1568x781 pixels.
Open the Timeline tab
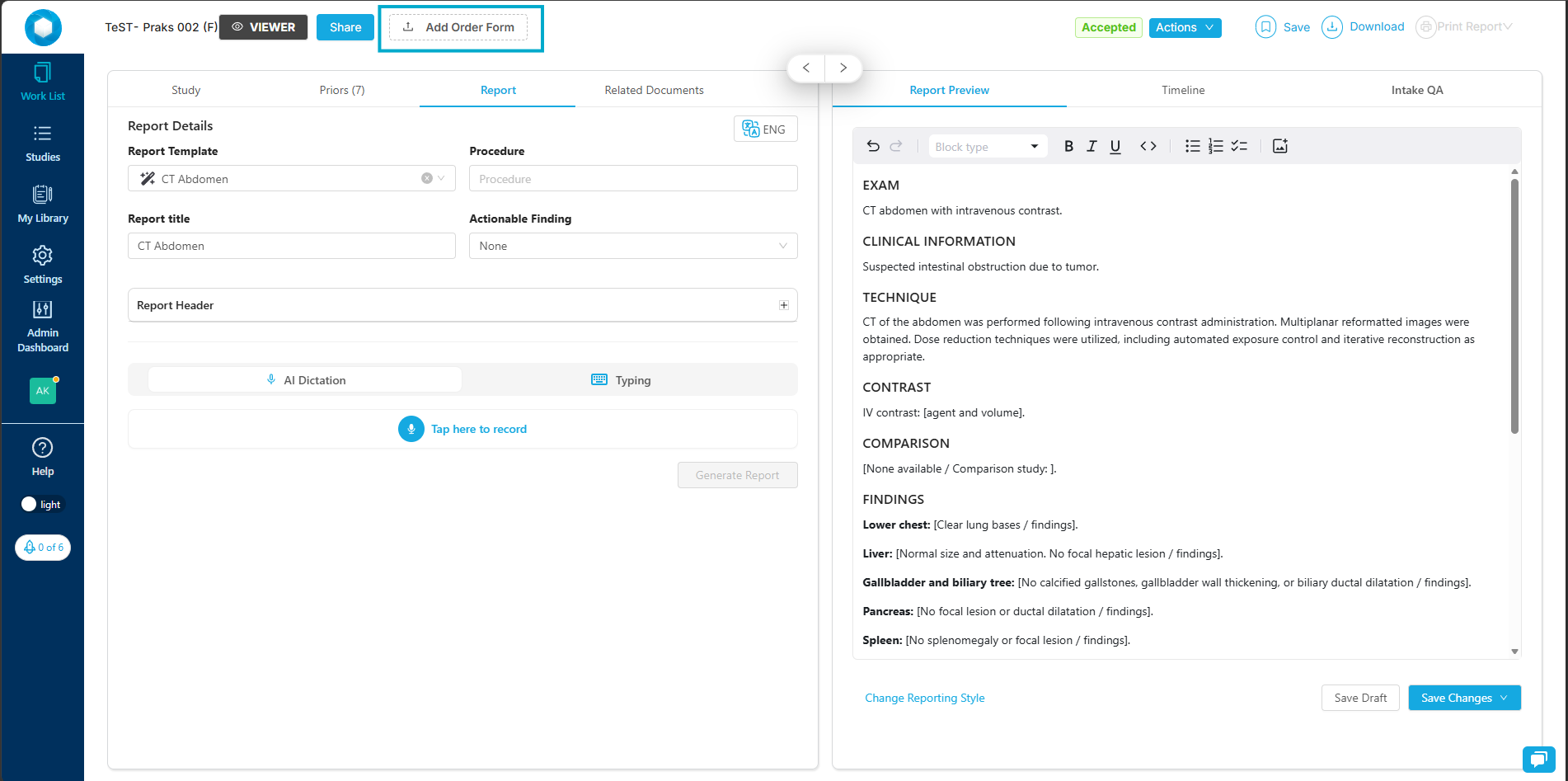click(x=1183, y=90)
